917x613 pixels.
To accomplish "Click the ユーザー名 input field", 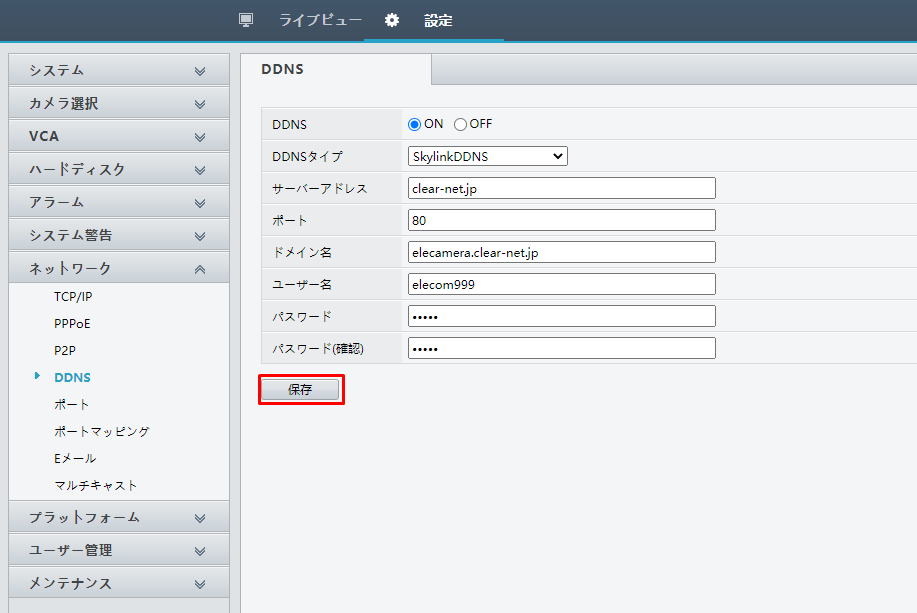I will point(562,284).
